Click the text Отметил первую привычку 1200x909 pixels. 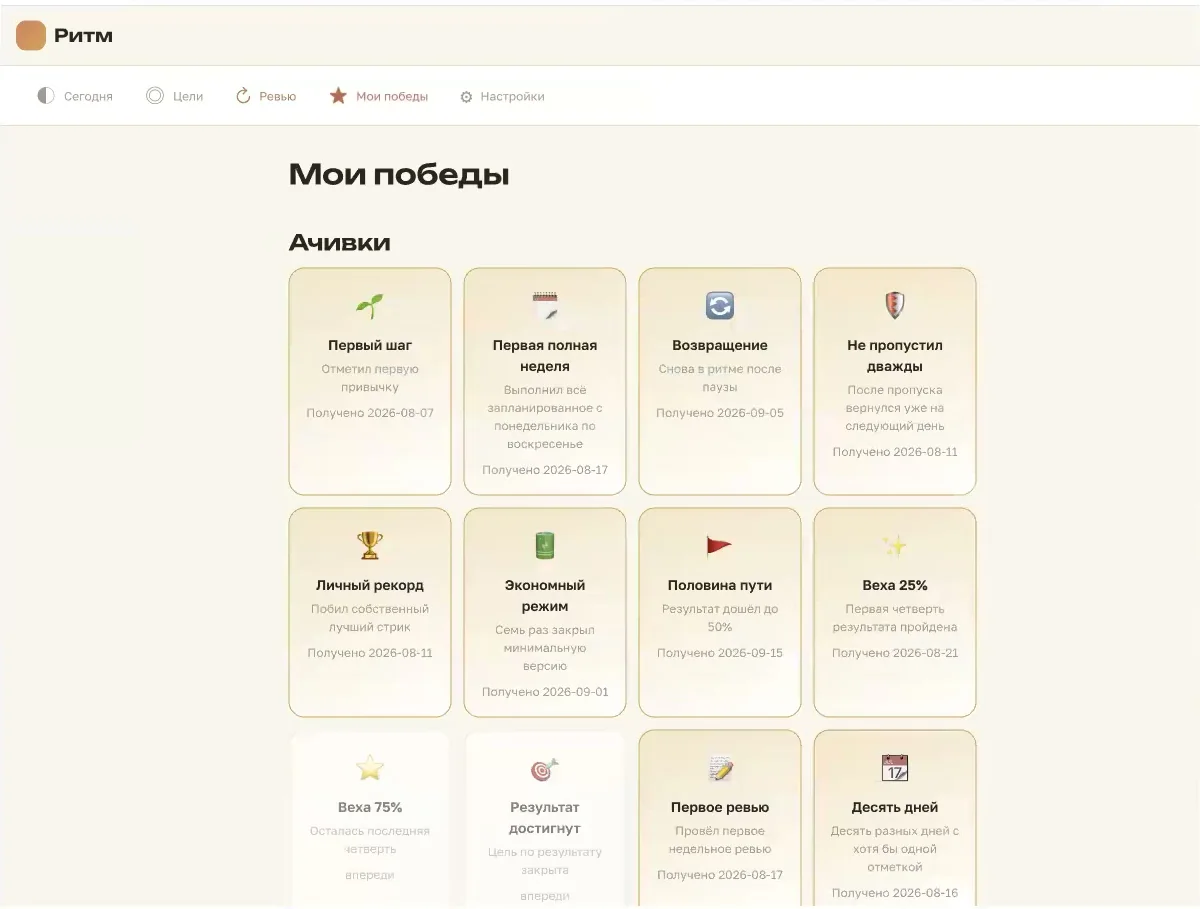[x=370, y=378]
